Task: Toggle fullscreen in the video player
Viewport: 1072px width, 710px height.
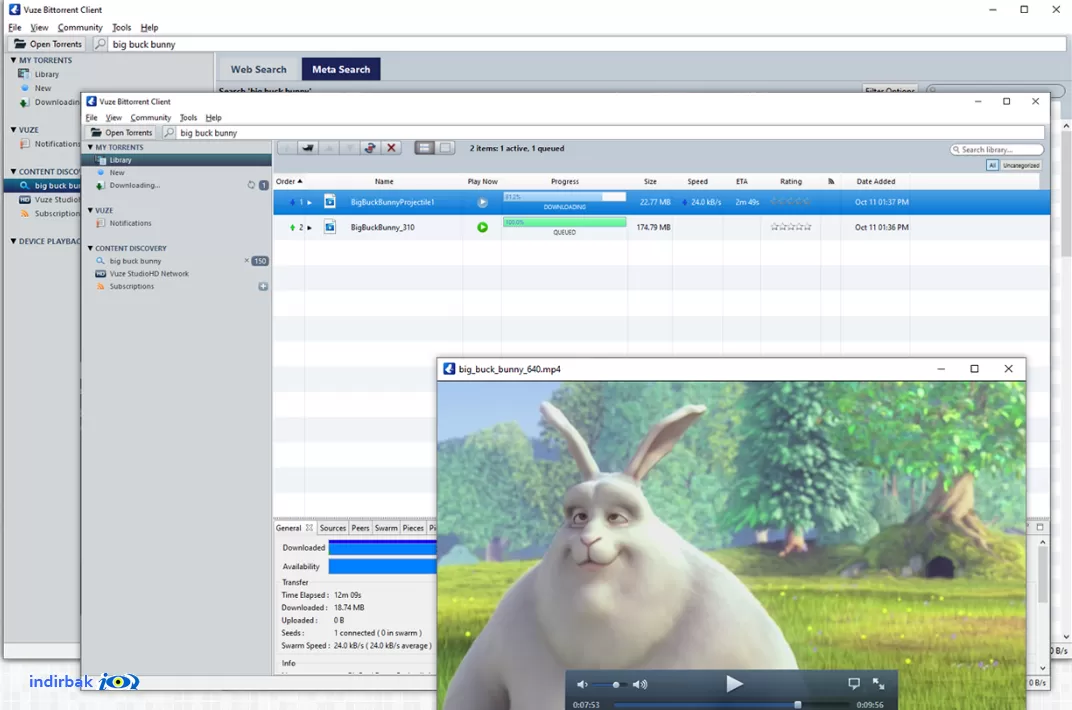Action: click(879, 683)
